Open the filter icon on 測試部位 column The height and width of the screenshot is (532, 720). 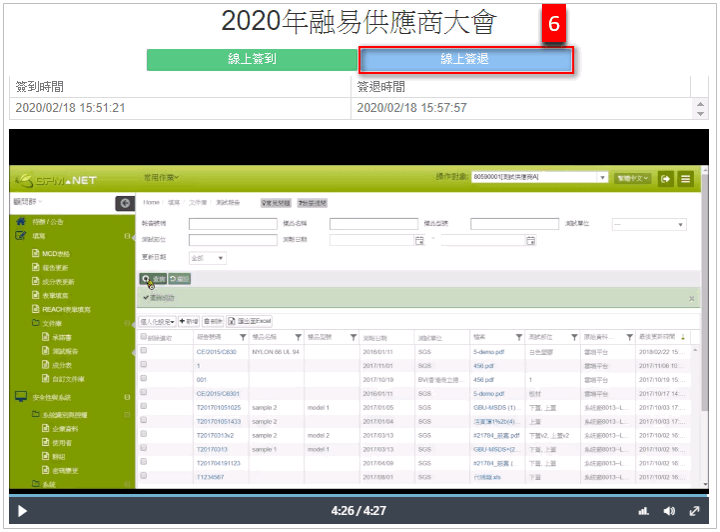[x=574, y=338]
